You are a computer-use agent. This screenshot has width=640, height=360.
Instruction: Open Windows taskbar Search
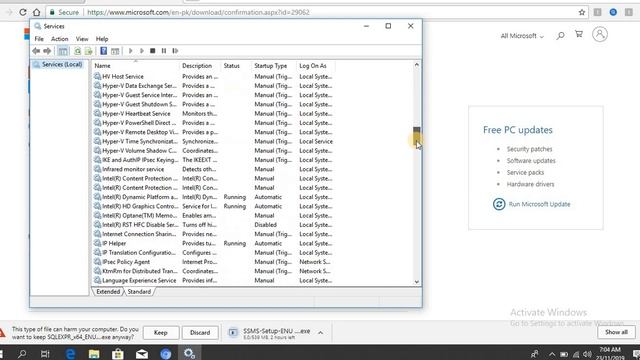coord(22,353)
